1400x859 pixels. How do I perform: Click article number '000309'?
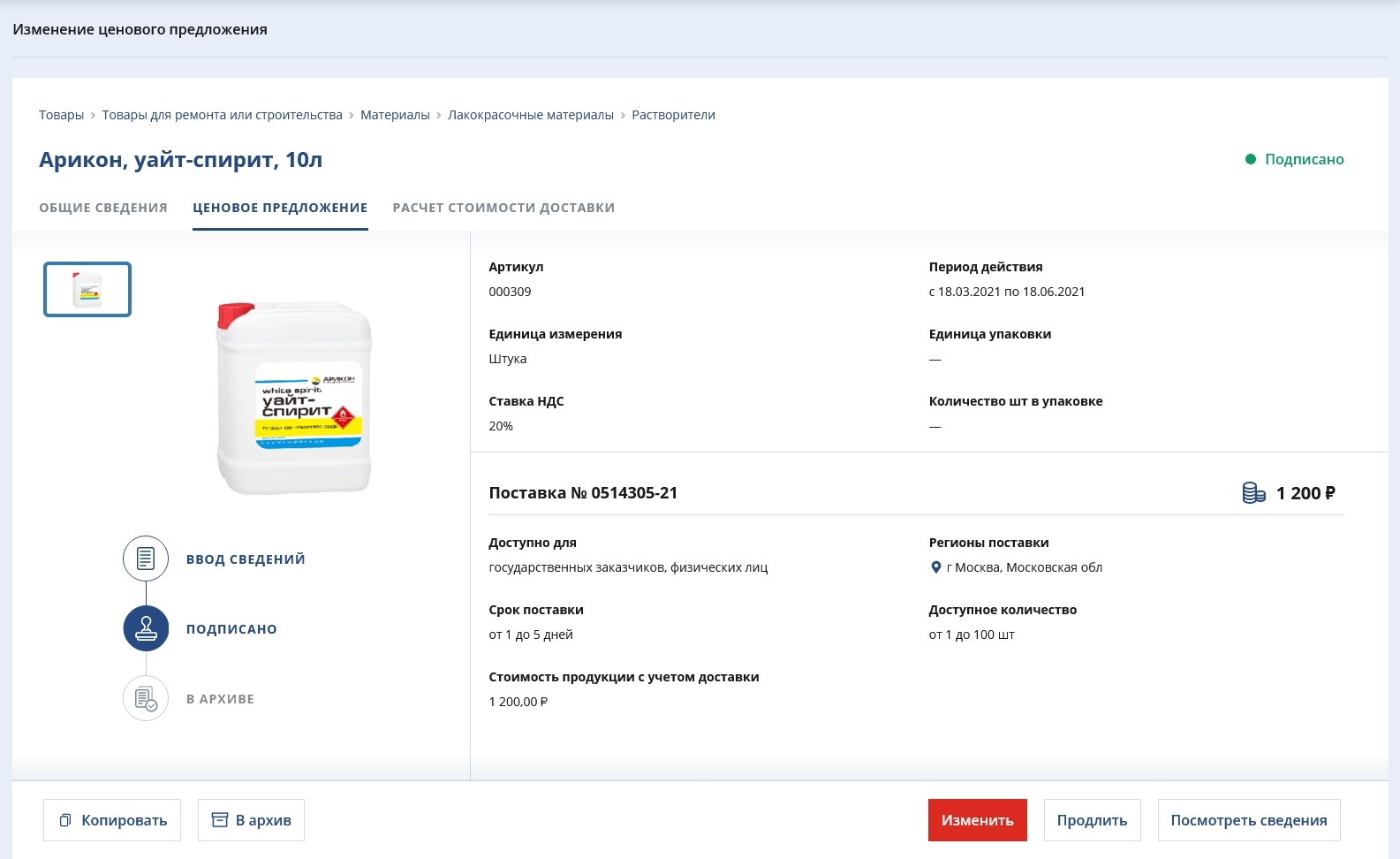click(510, 292)
